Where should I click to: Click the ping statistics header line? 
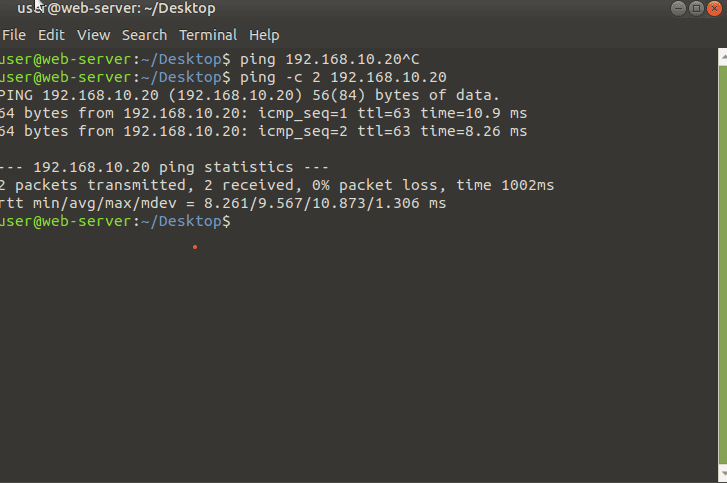coord(164,167)
